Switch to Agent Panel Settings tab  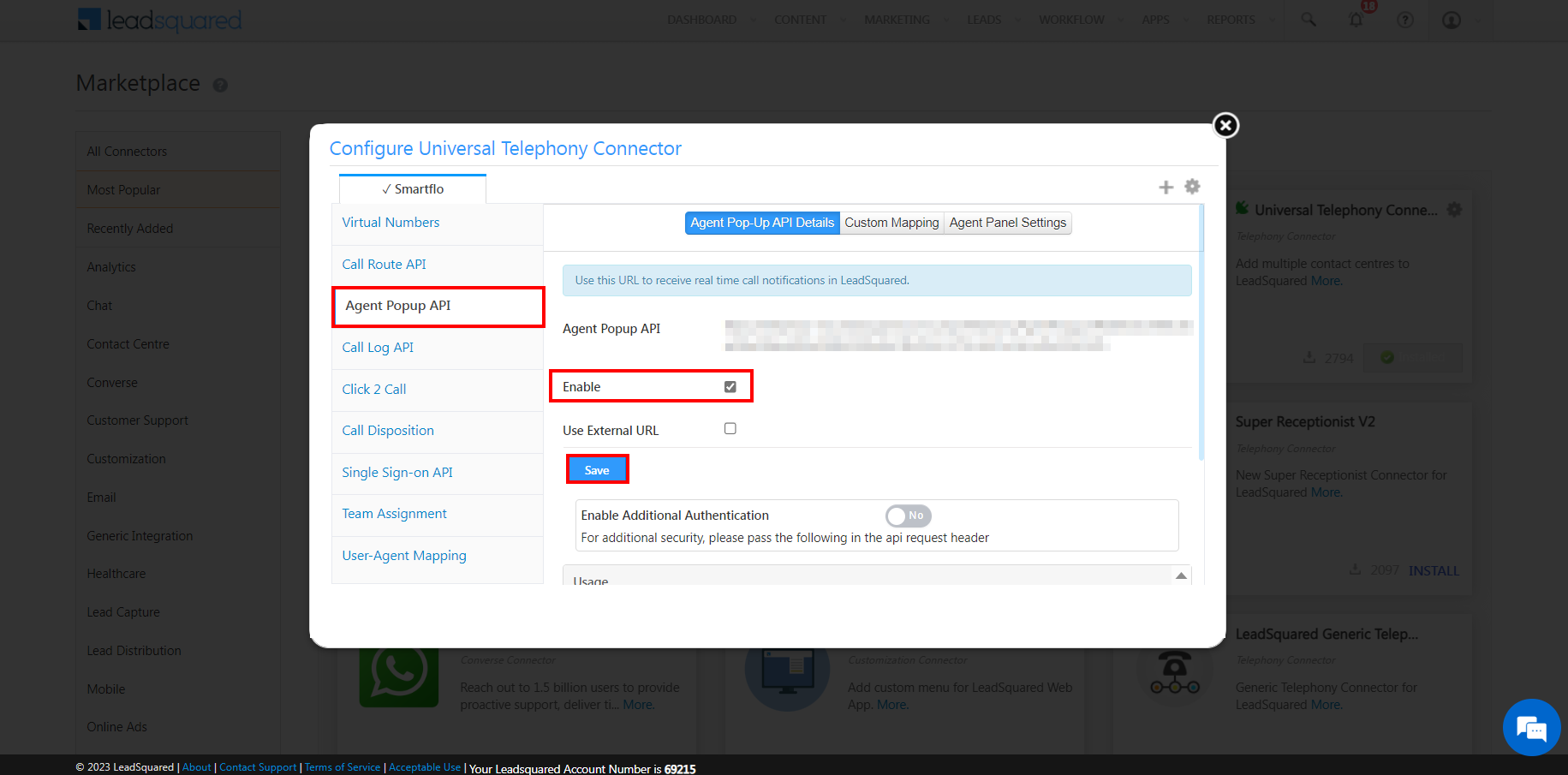[x=1008, y=223]
